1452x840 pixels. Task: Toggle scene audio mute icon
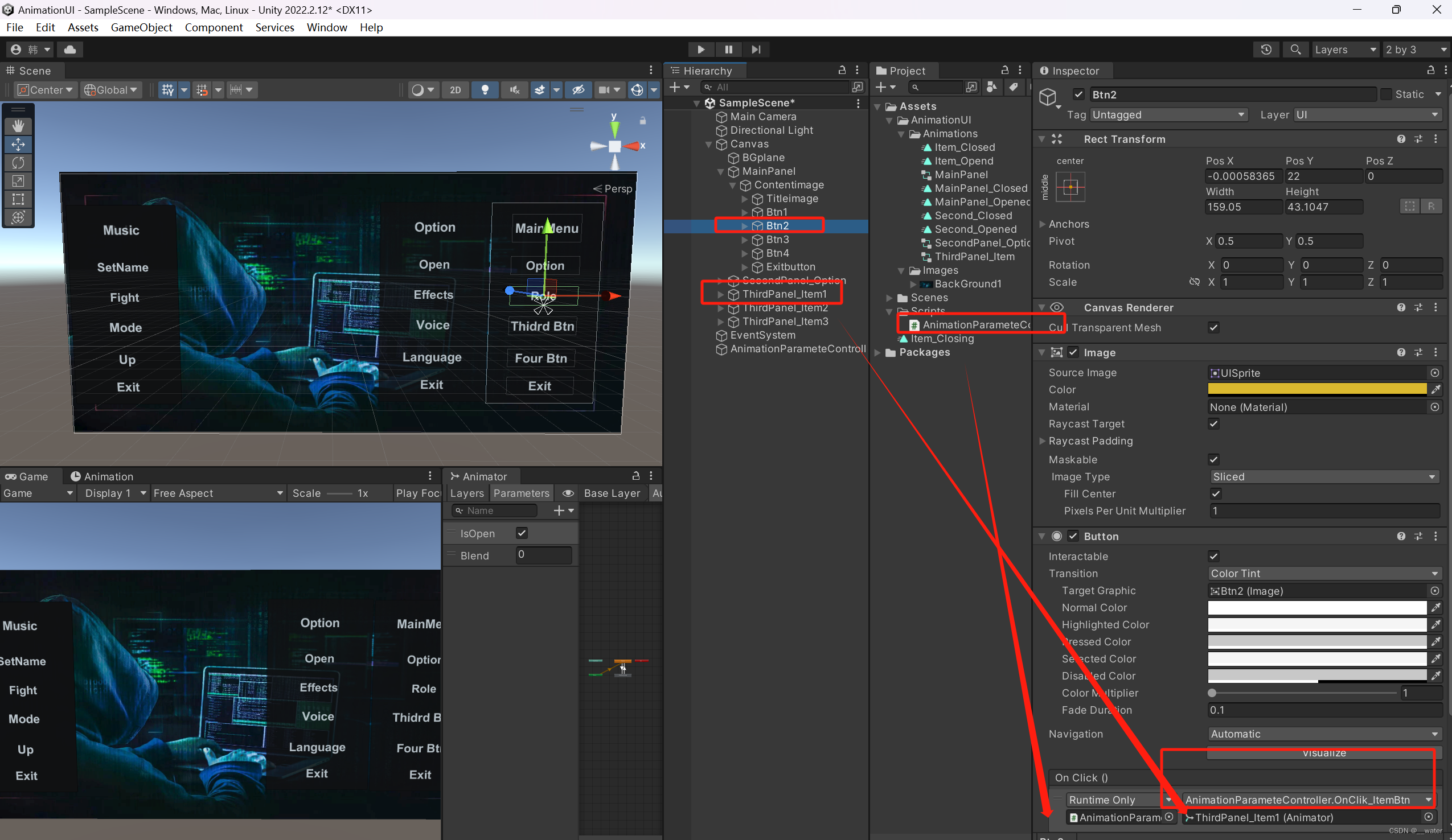click(x=514, y=90)
